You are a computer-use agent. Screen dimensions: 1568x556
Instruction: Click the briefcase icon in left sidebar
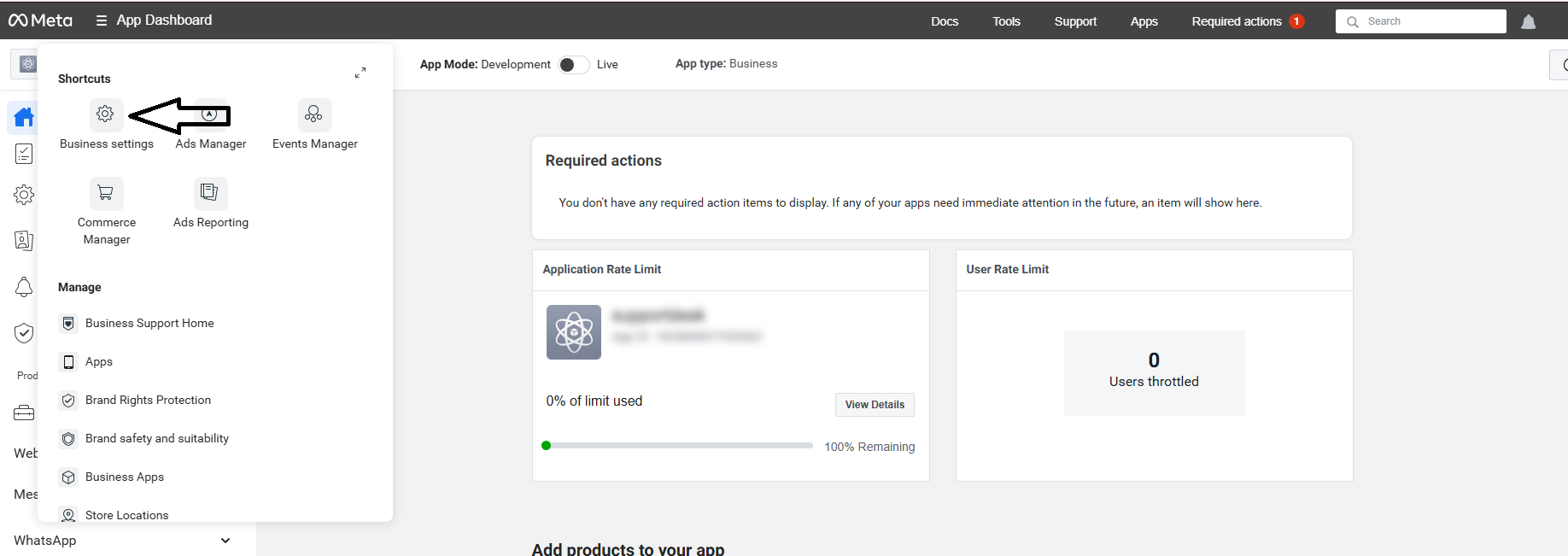click(24, 413)
